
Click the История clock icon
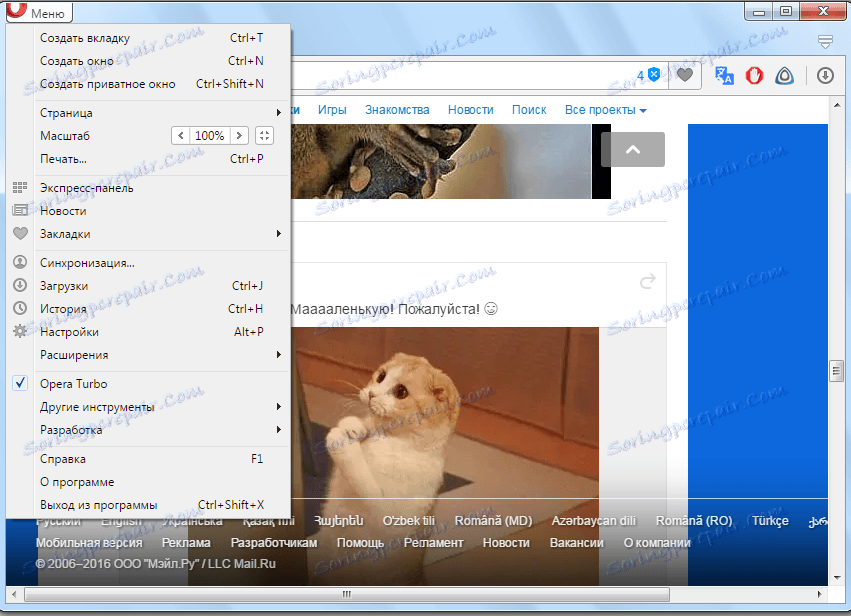20,308
